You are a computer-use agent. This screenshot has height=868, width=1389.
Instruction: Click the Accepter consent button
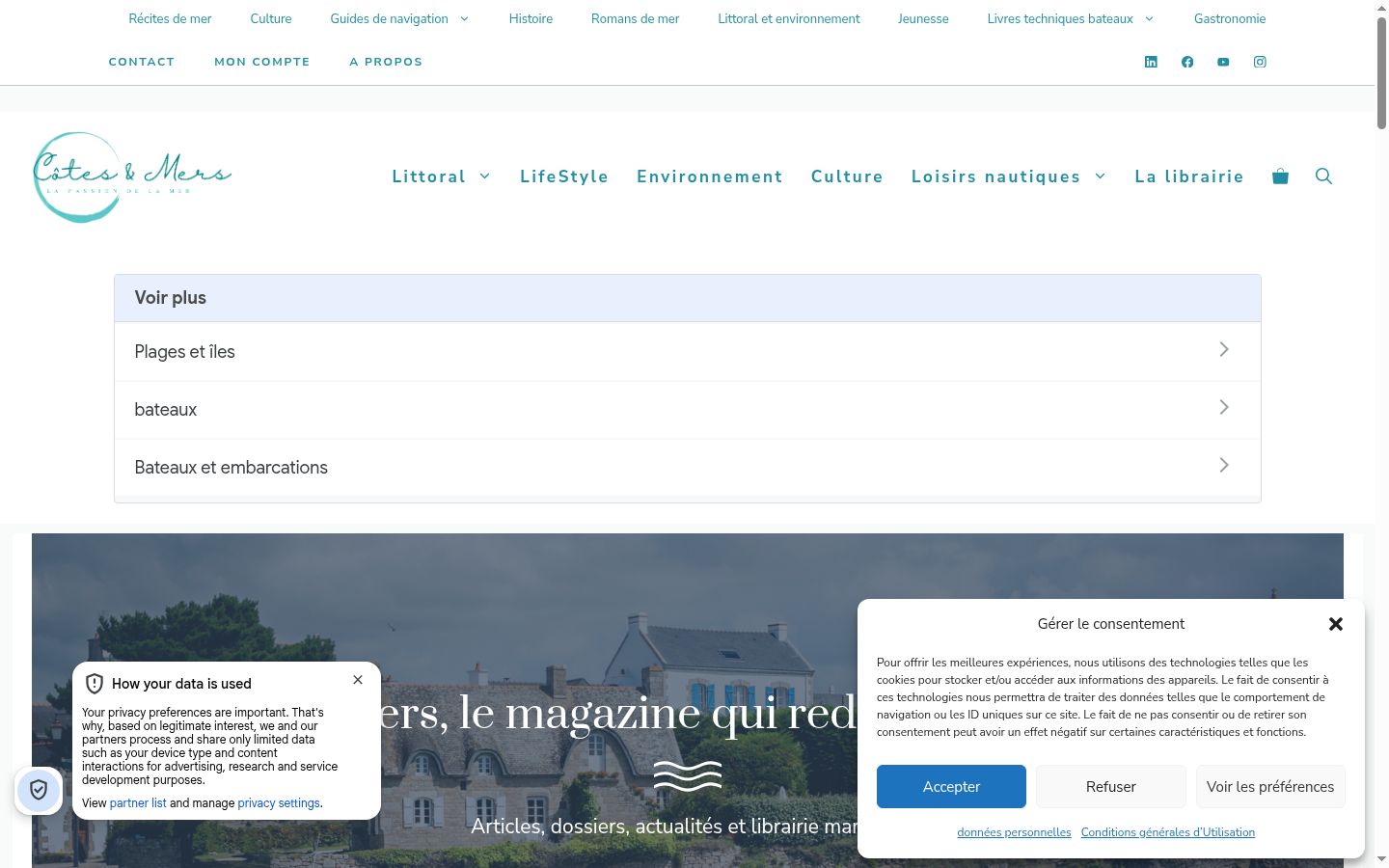[x=951, y=786]
